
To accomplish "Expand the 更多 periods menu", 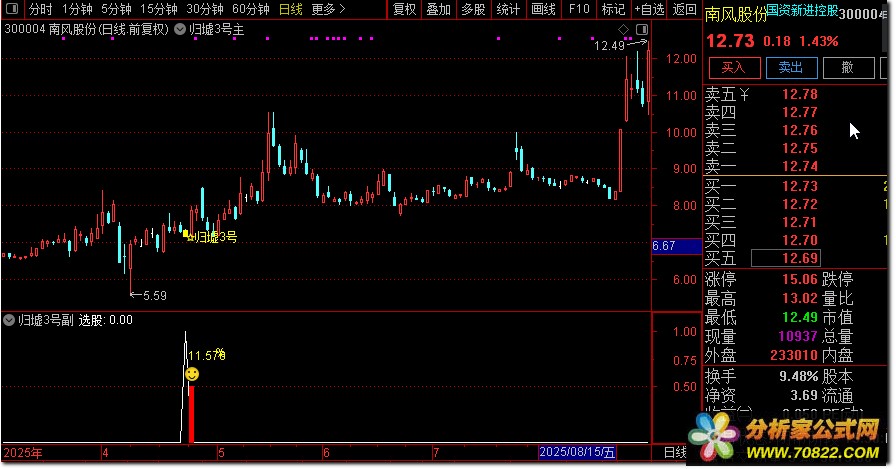I will tap(329, 9).
